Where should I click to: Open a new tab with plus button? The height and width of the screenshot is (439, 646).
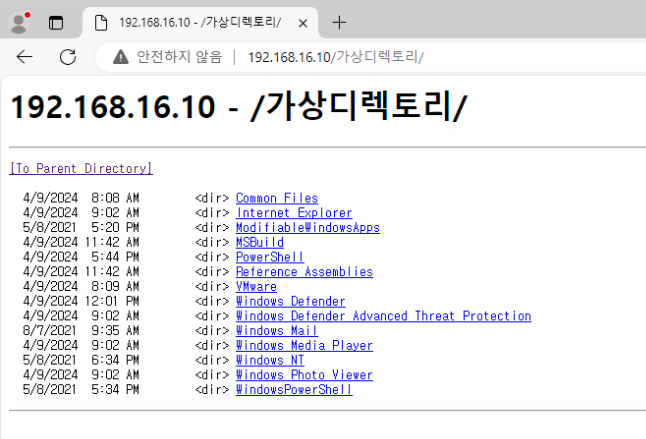339,23
